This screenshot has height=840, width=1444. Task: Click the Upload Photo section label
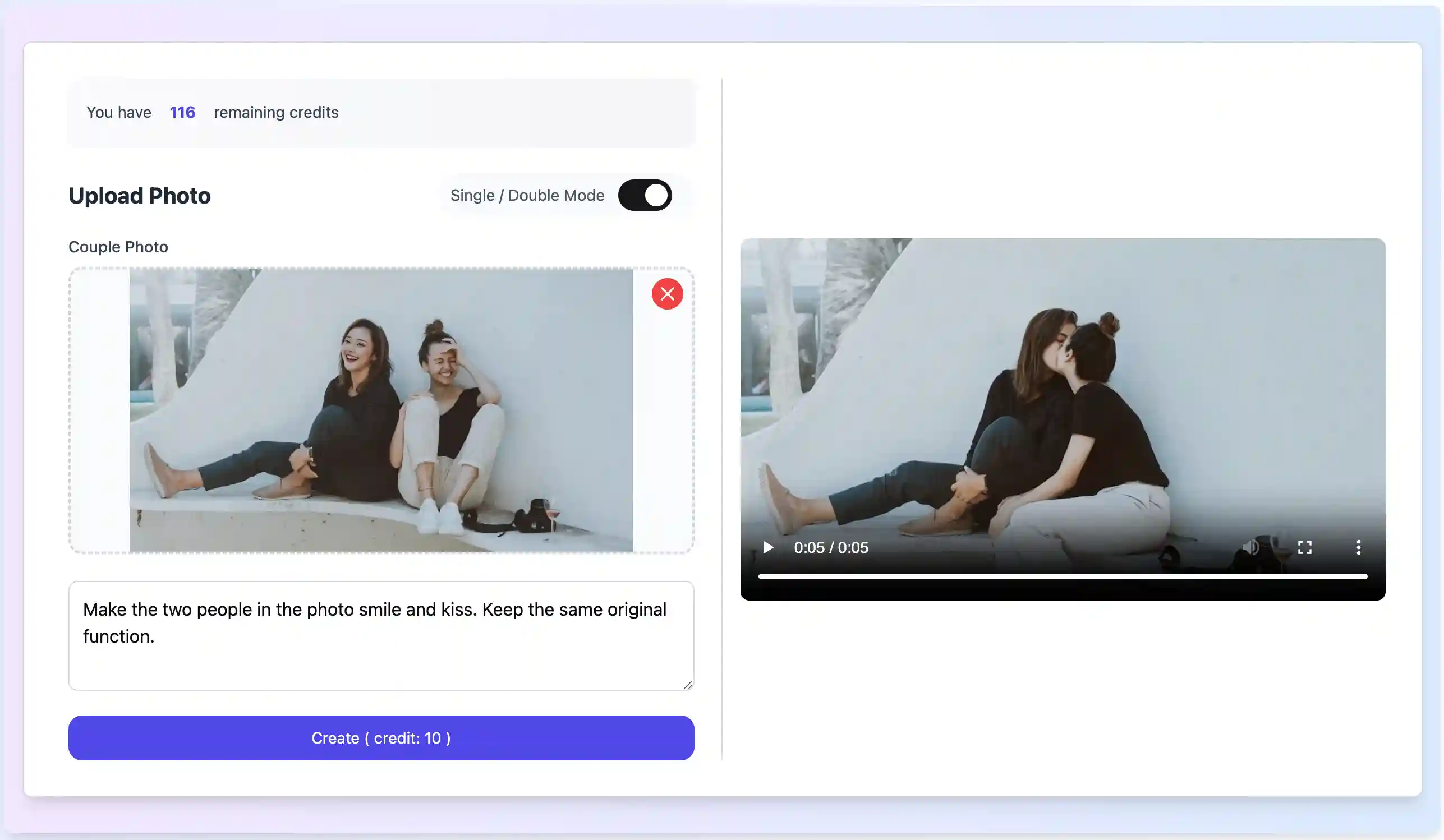[139, 195]
